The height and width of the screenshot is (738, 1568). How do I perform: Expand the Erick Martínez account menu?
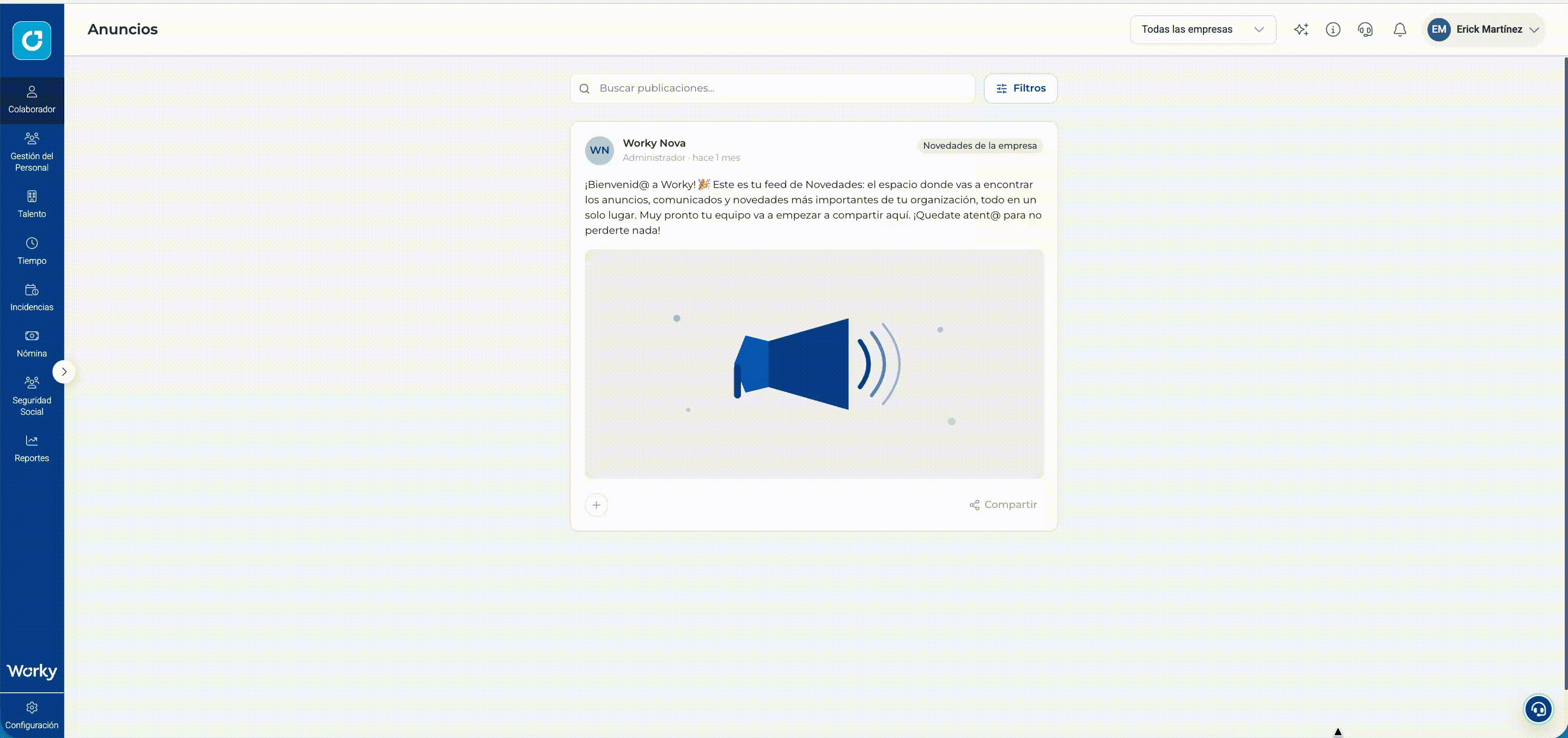click(x=1534, y=30)
